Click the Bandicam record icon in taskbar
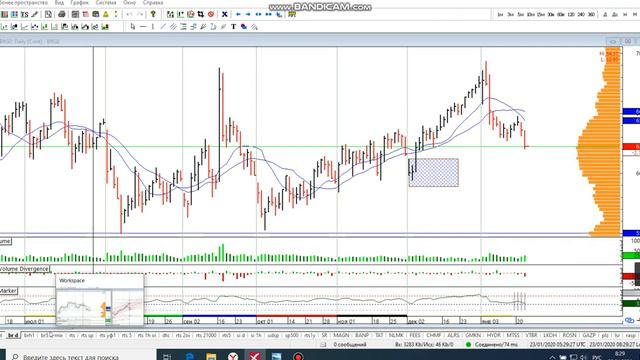640x360 pixels. (298, 356)
